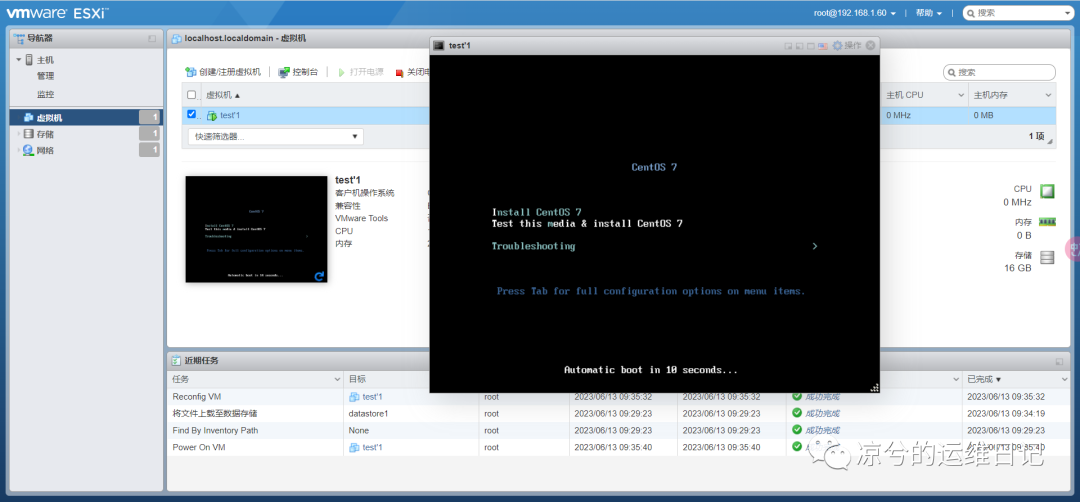Collapse the Navigator (导航器) panel with its header icon
Viewport: 1080px width, 502px height.
152,39
